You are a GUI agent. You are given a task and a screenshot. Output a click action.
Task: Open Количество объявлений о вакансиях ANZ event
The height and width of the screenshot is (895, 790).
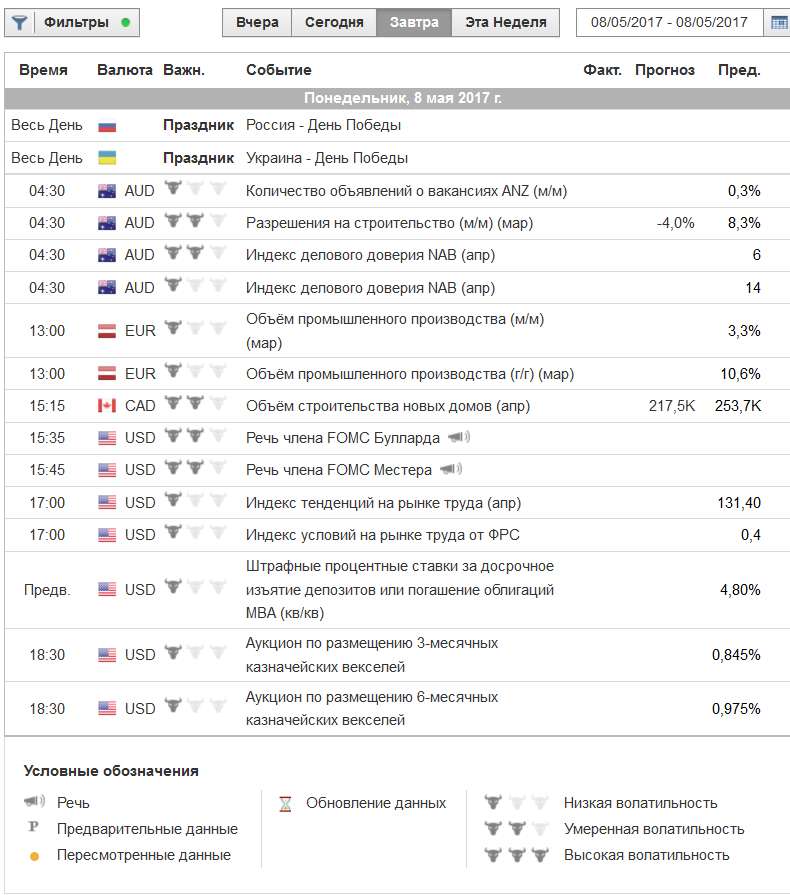tap(406, 191)
